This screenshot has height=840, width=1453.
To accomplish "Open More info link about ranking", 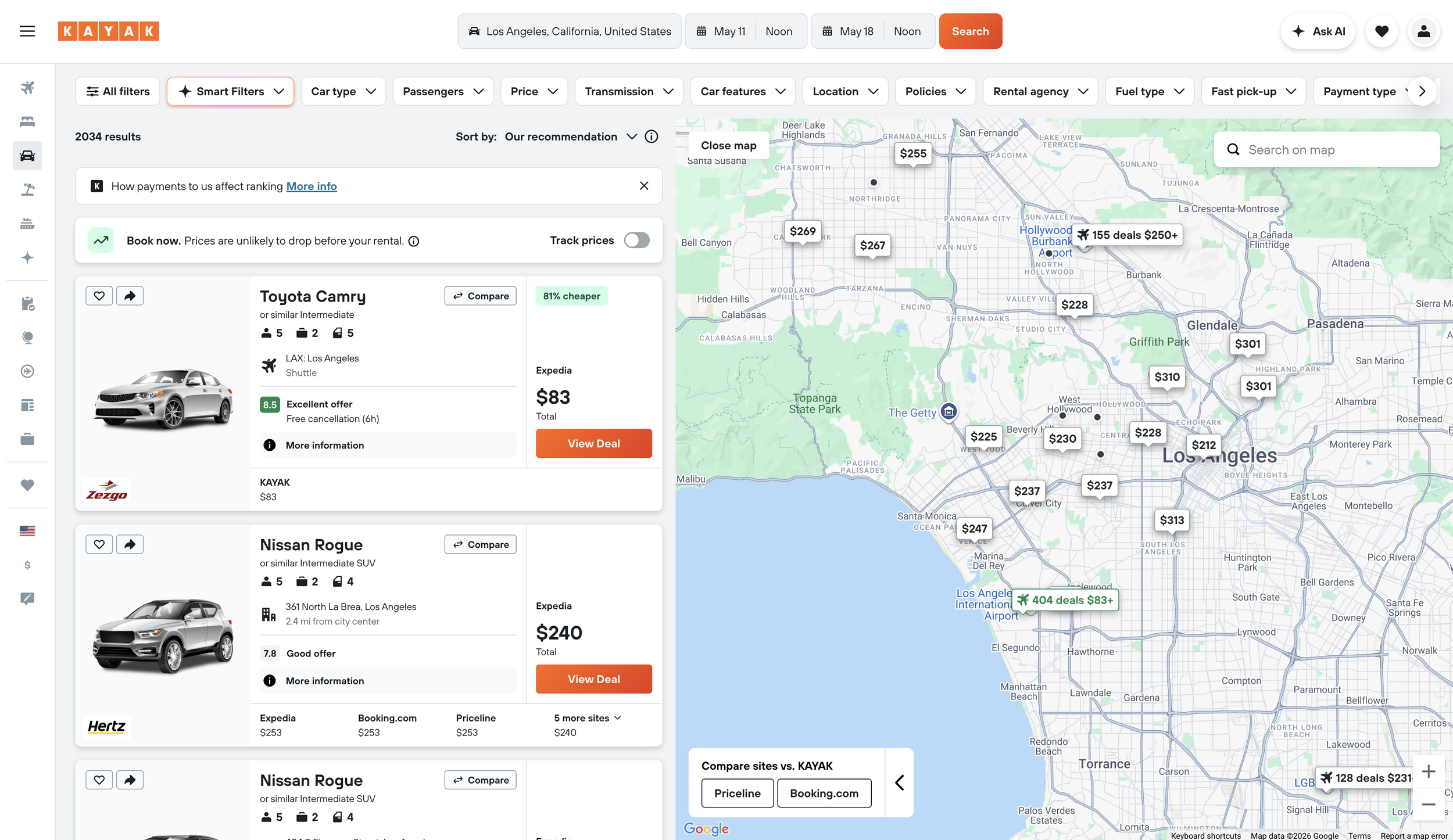I will [312, 186].
